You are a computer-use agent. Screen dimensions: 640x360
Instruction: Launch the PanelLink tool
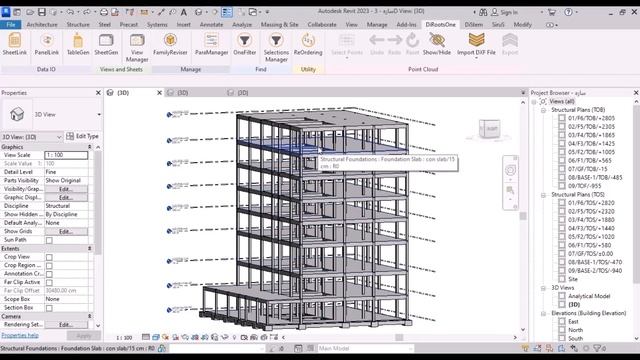point(47,44)
